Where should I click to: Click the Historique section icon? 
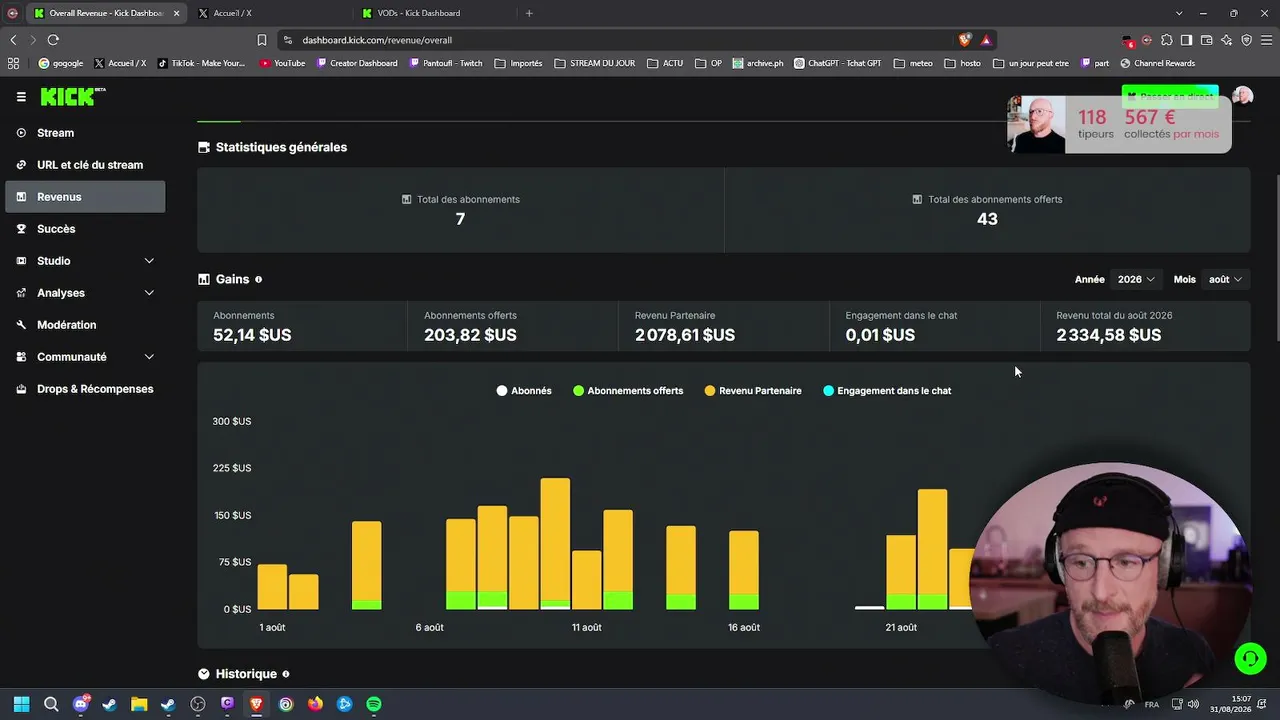coord(204,674)
